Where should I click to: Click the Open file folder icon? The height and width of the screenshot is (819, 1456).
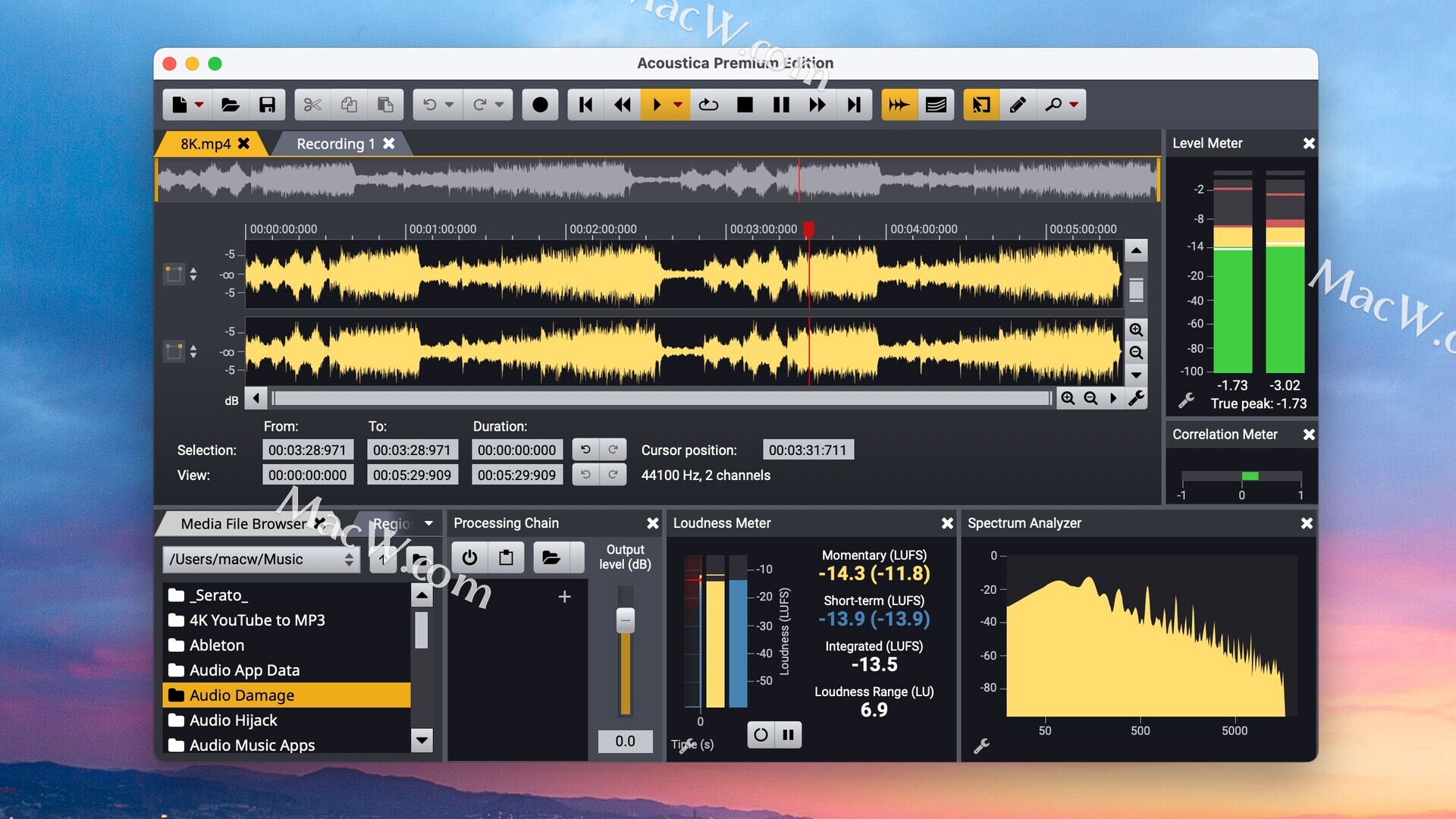click(231, 105)
